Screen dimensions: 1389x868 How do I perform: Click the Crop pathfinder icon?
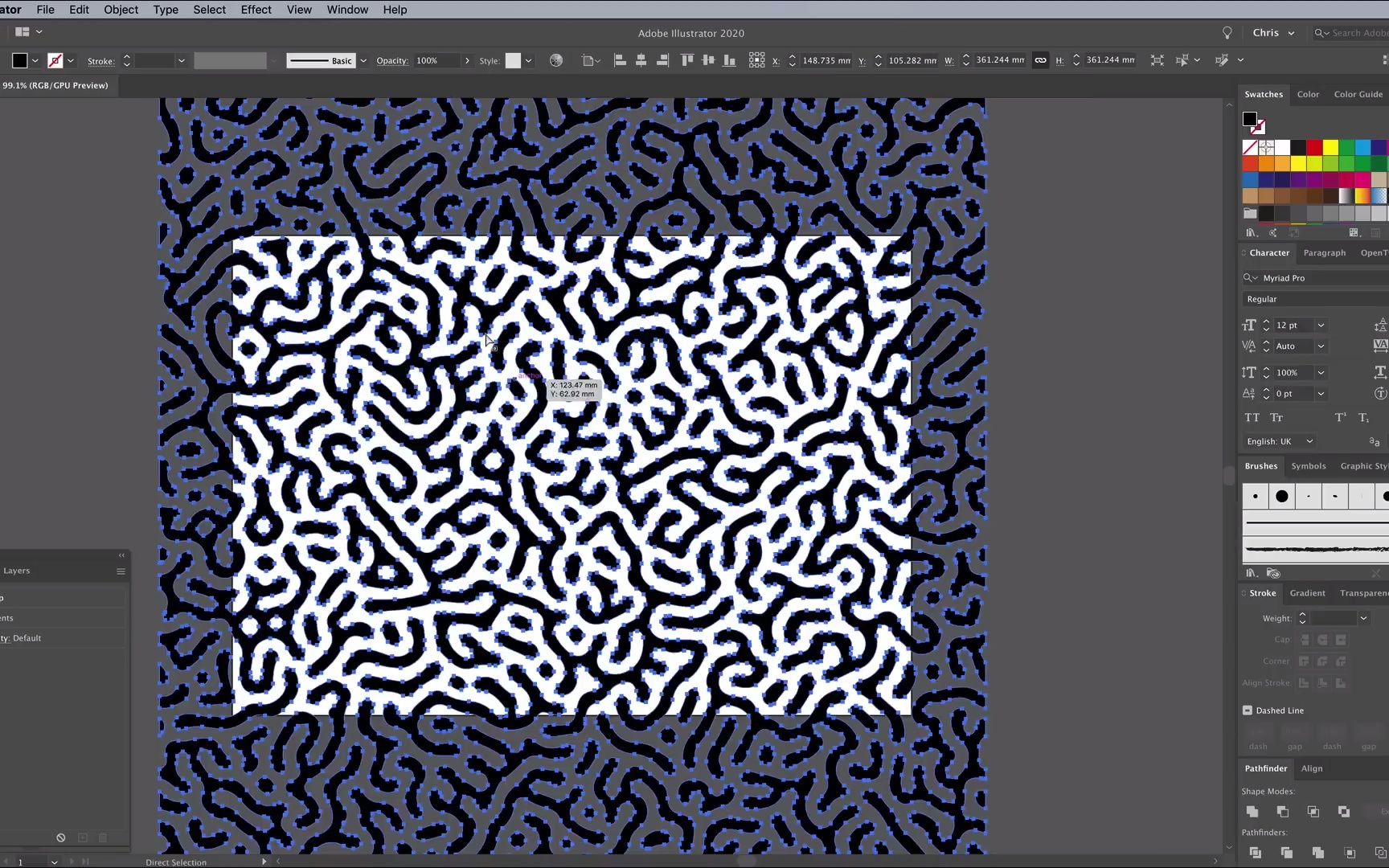coord(1350,853)
